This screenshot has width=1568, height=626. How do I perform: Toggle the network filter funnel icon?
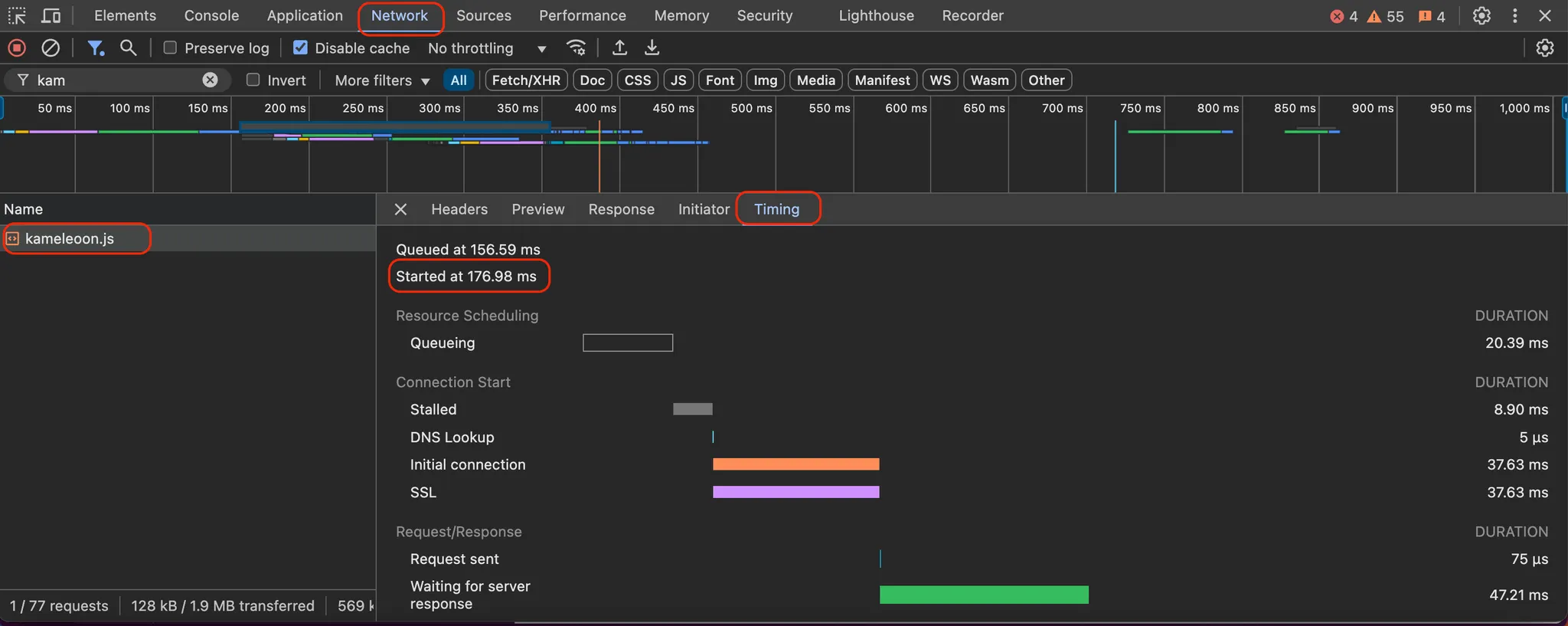point(95,48)
